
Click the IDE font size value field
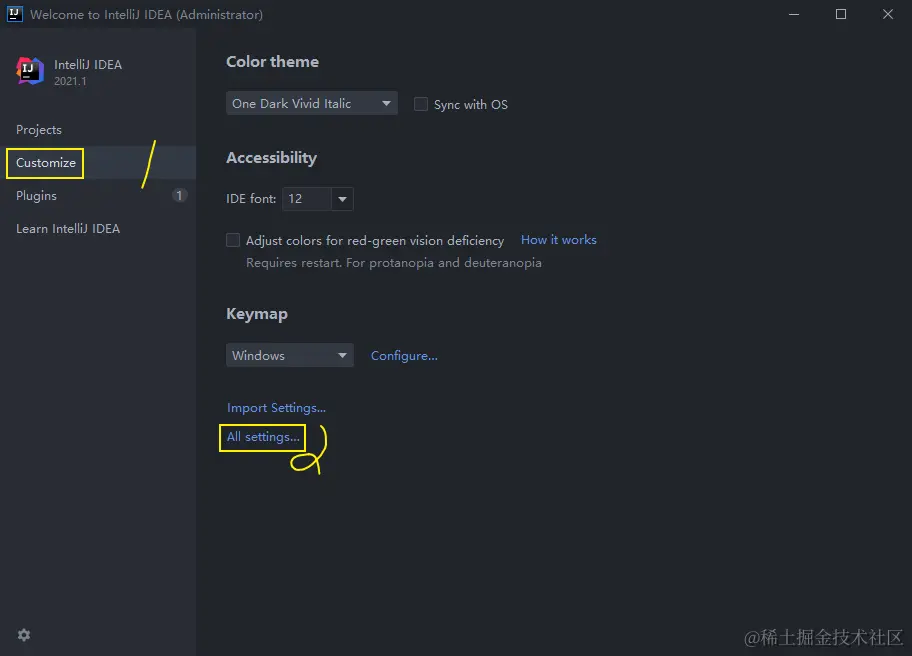pyautogui.click(x=307, y=199)
